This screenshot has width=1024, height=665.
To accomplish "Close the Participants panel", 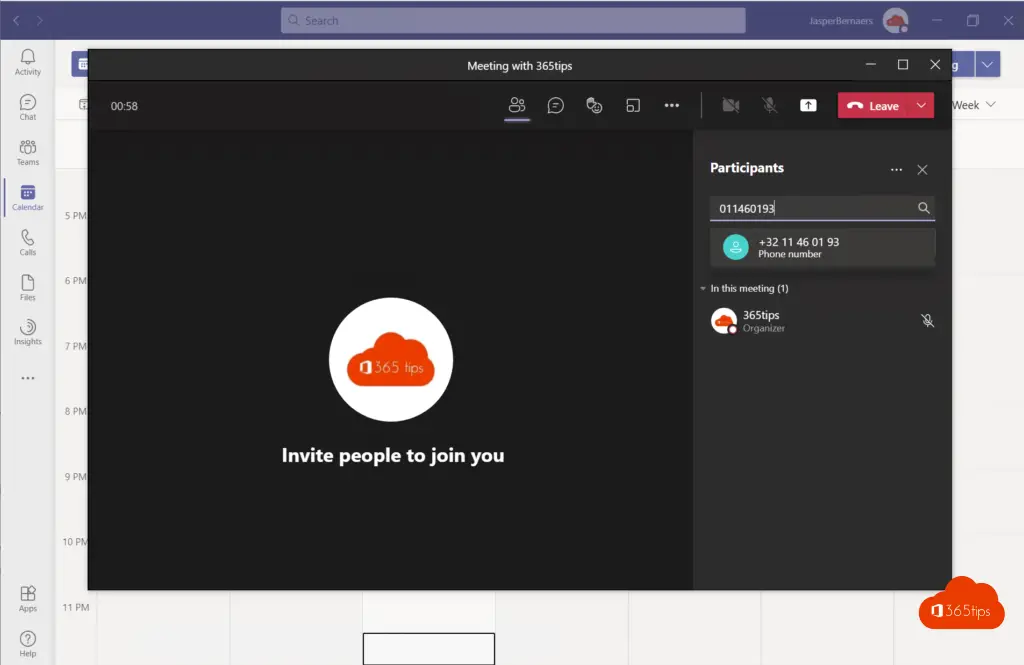I will click(922, 170).
